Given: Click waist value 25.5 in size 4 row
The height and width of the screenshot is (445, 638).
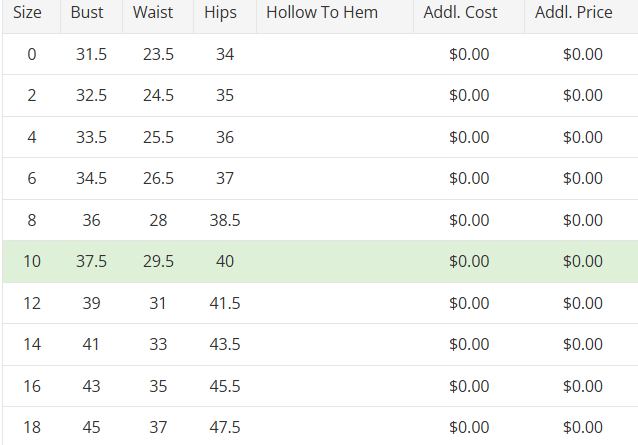Looking at the screenshot, I should tap(158, 137).
